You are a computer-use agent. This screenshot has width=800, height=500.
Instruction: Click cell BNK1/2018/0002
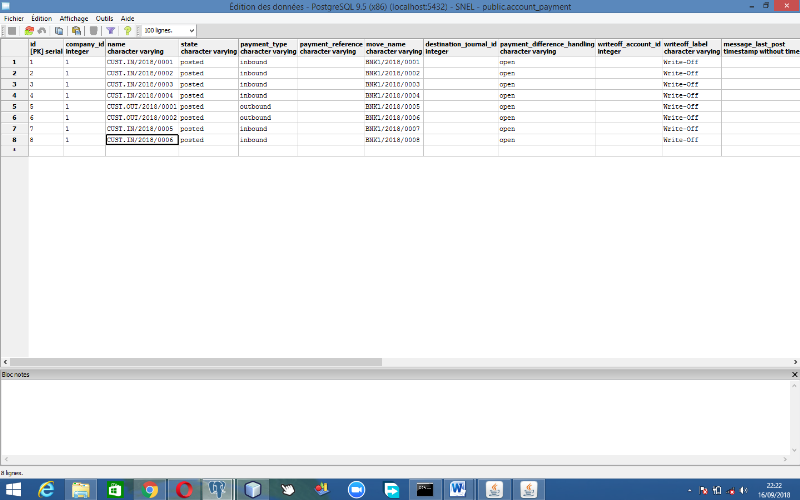pos(394,73)
